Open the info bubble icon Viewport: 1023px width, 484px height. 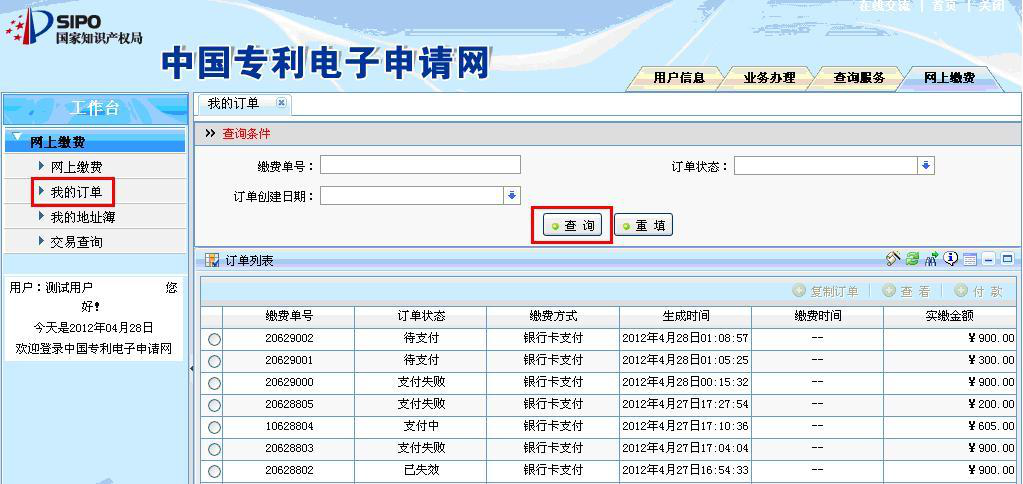click(950, 260)
